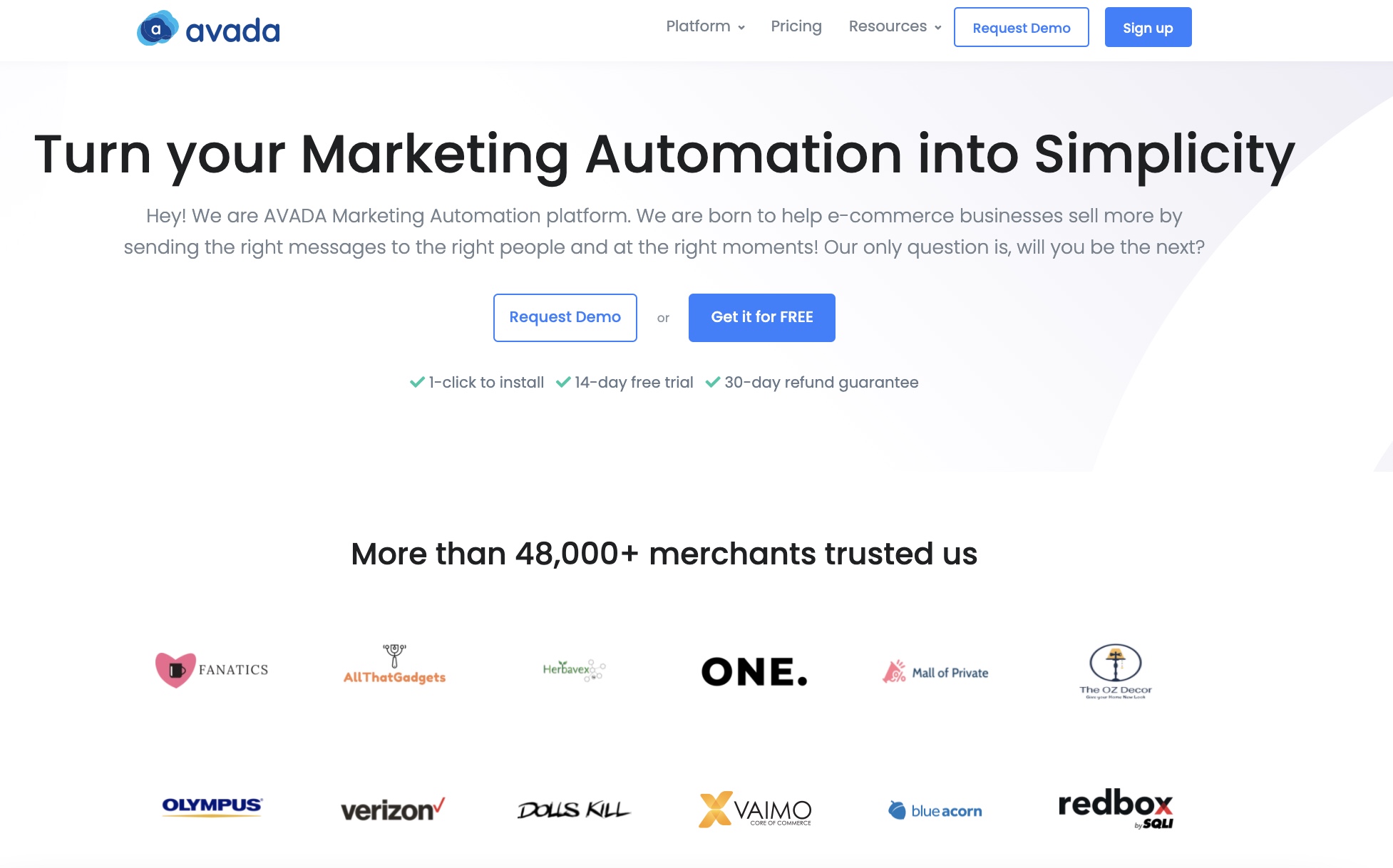Click the Sign up button
The image size is (1393, 868).
pyautogui.click(x=1148, y=28)
